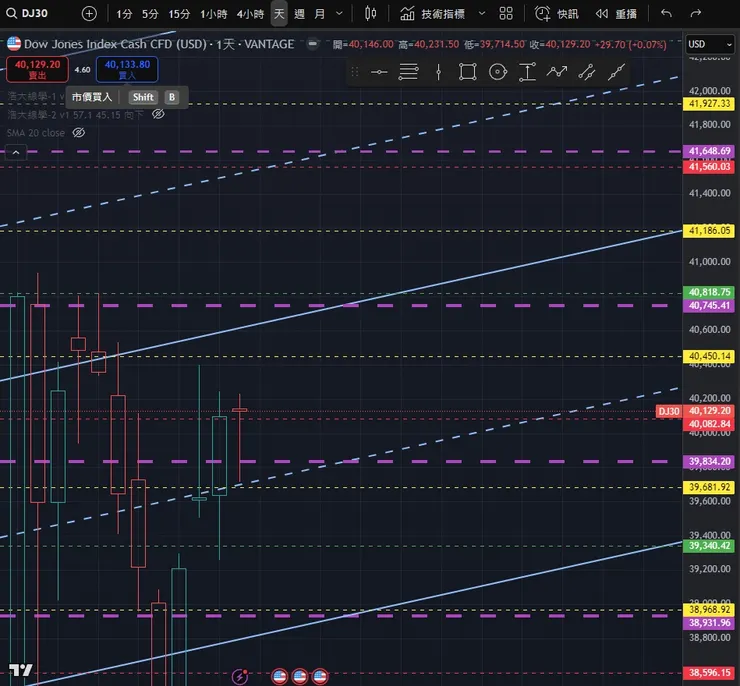740x686 pixels.
Task: Select the 天 daily interval
Action: click(279, 14)
